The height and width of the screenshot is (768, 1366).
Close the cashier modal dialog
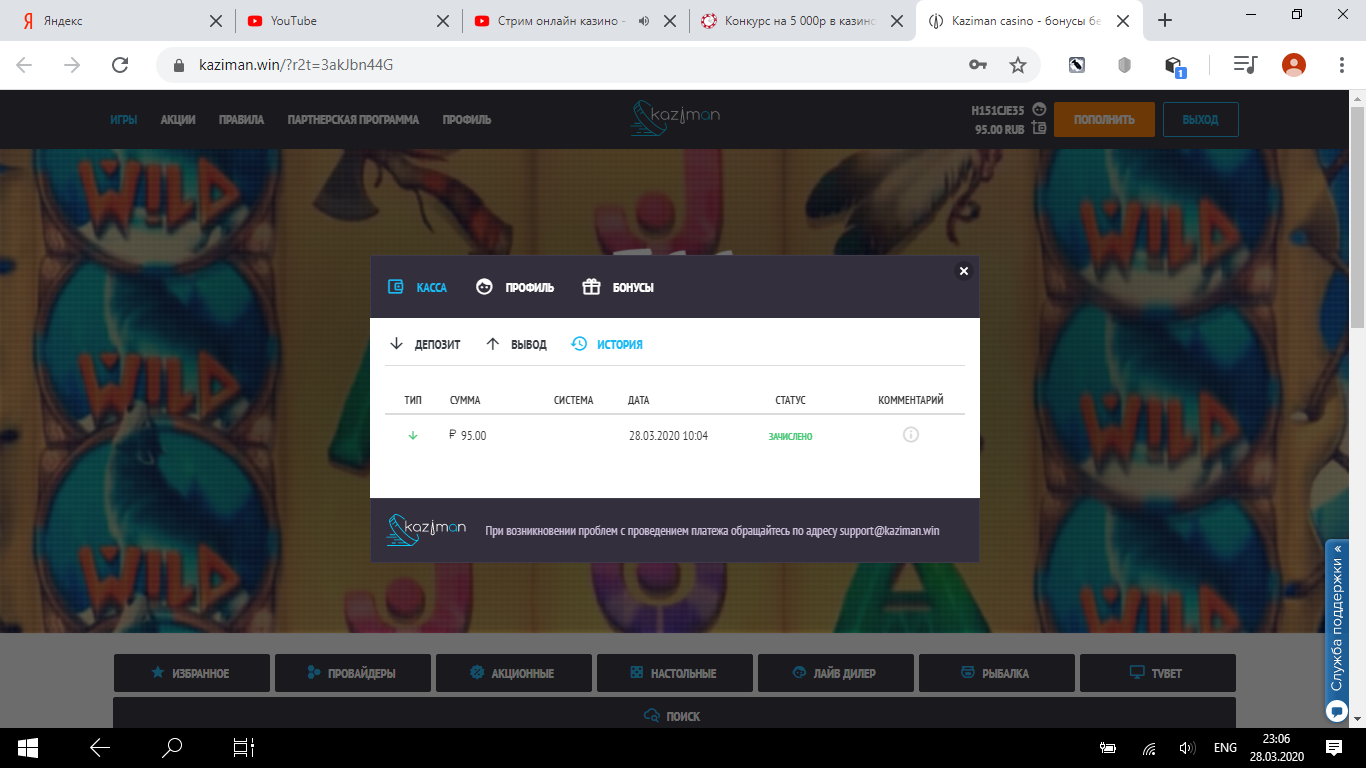click(963, 271)
